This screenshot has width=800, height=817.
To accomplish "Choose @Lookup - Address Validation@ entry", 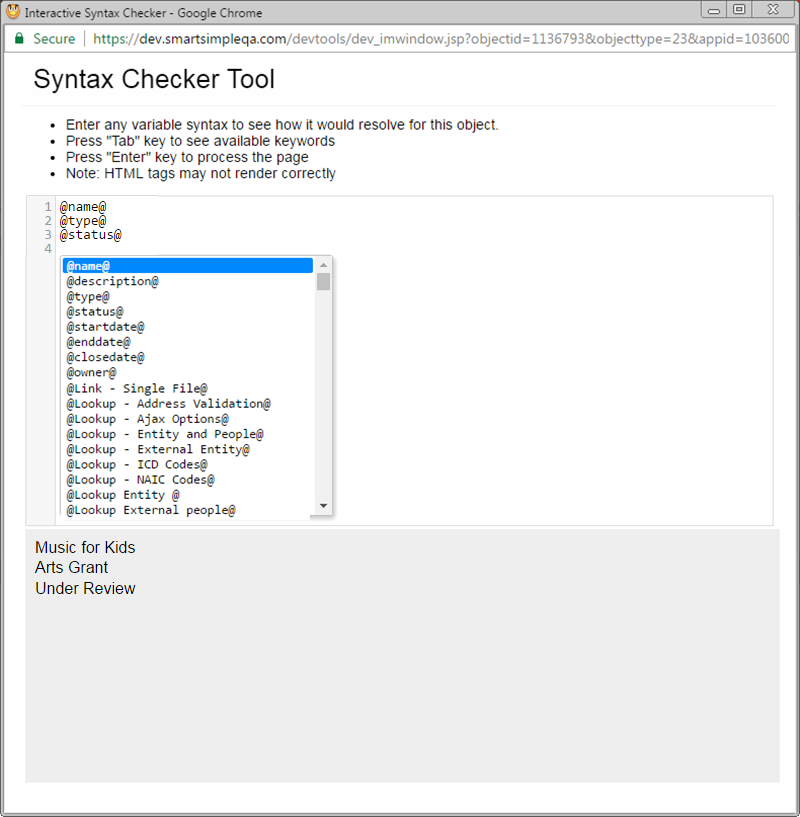I will (168, 403).
